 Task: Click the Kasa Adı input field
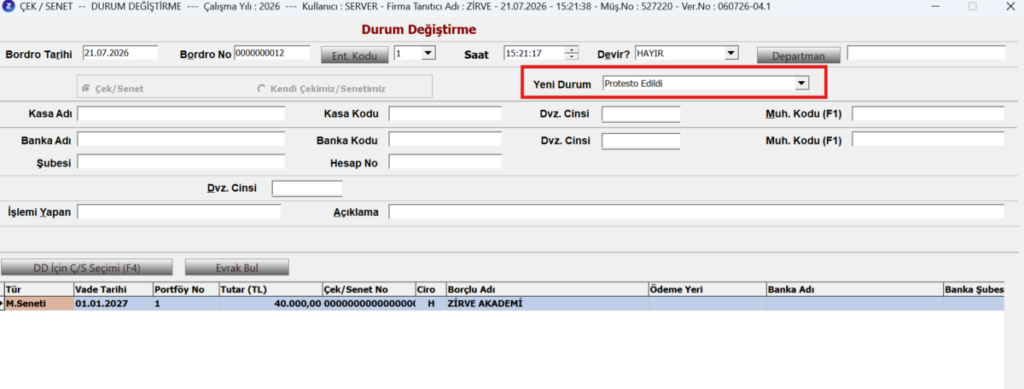tap(181, 114)
